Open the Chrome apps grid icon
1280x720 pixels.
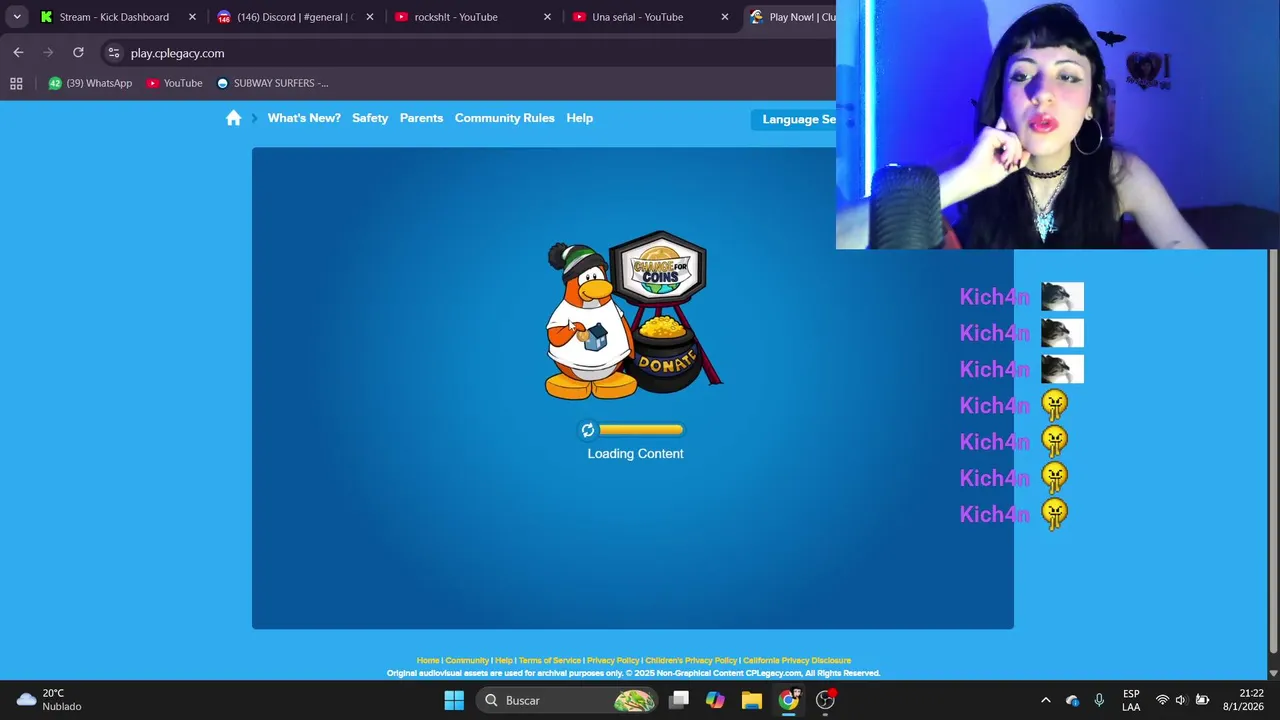[16, 83]
